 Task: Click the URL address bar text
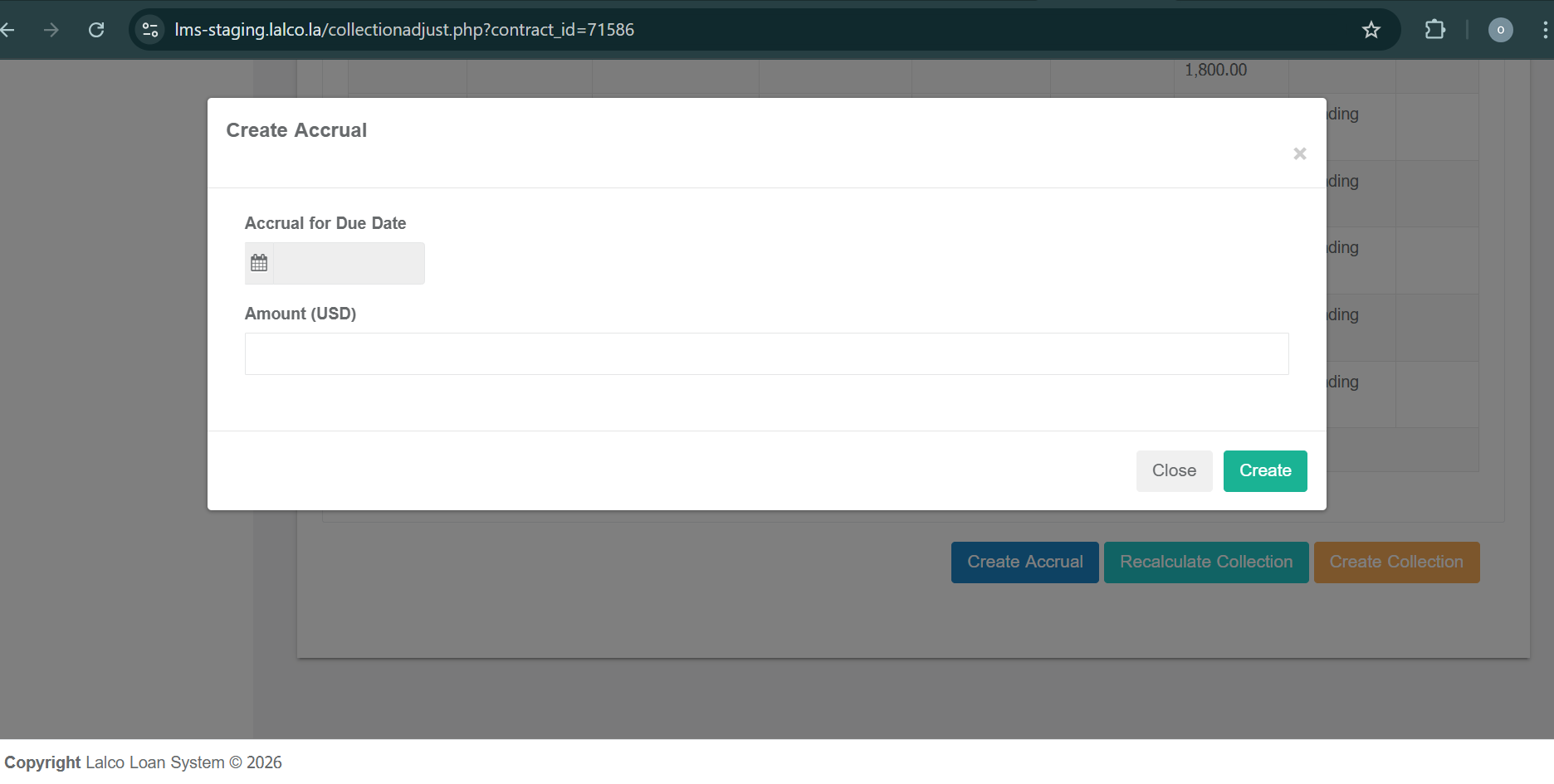pyautogui.click(x=404, y=30)
